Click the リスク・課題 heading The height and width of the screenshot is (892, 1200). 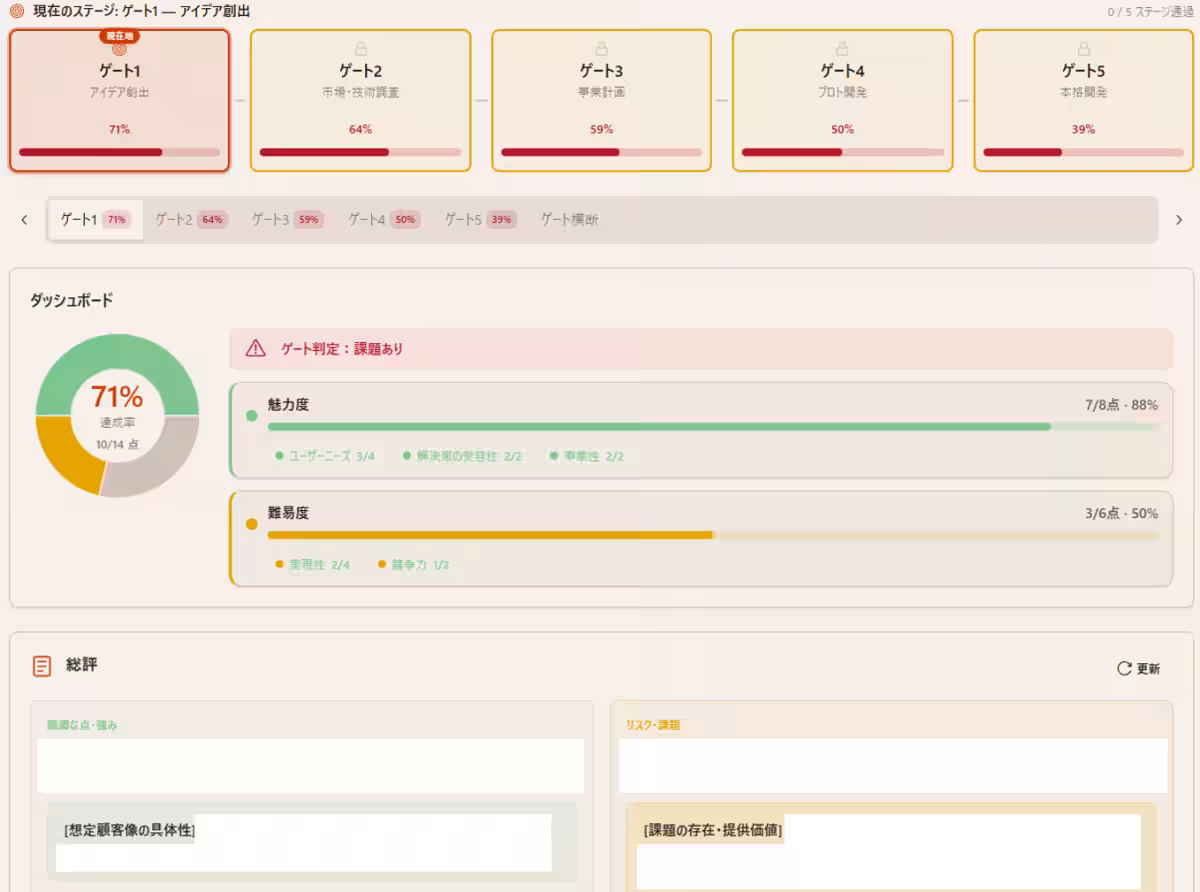[653, 725]
